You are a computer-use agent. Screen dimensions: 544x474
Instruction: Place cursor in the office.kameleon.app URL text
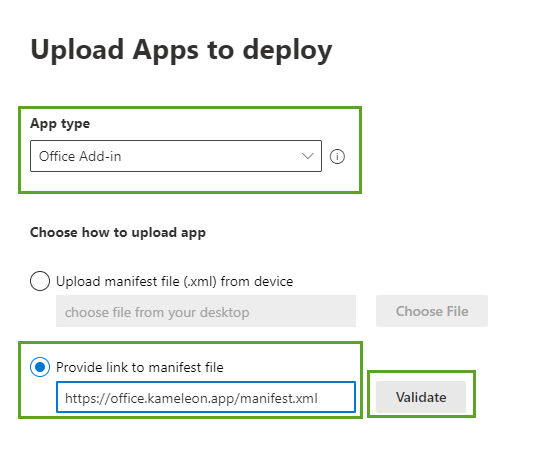point(172,398)
